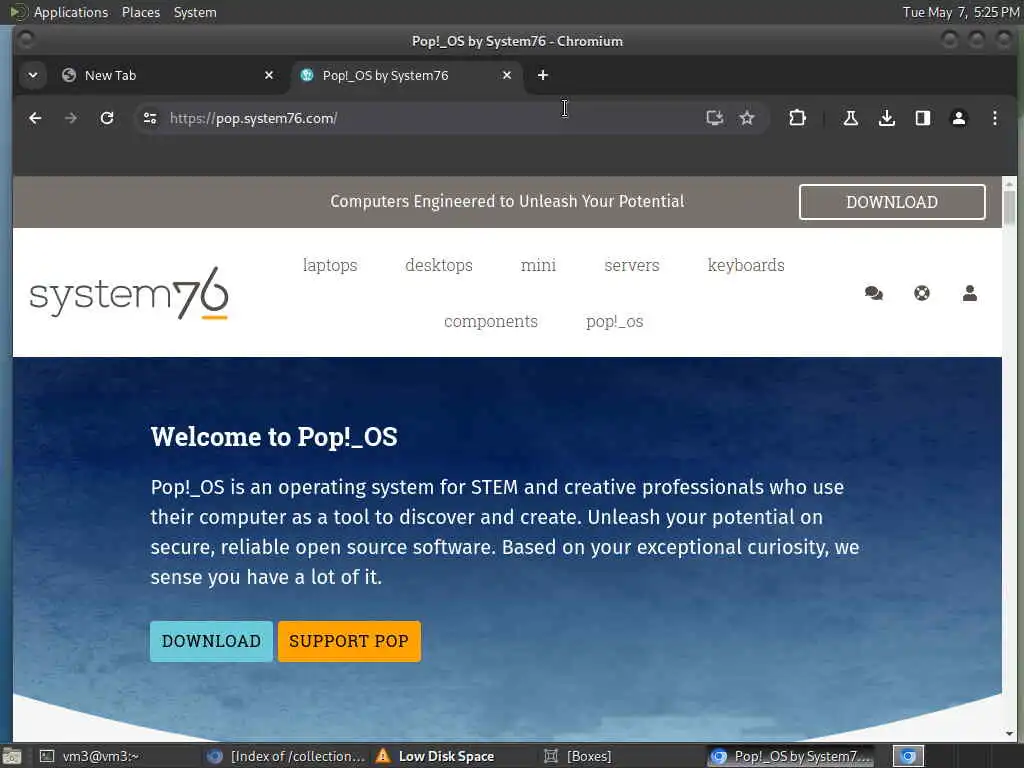The height and width of the screenshot is (768, 1024).
Task: Click the SUPPORT POP button
Action: pos(349,641)
